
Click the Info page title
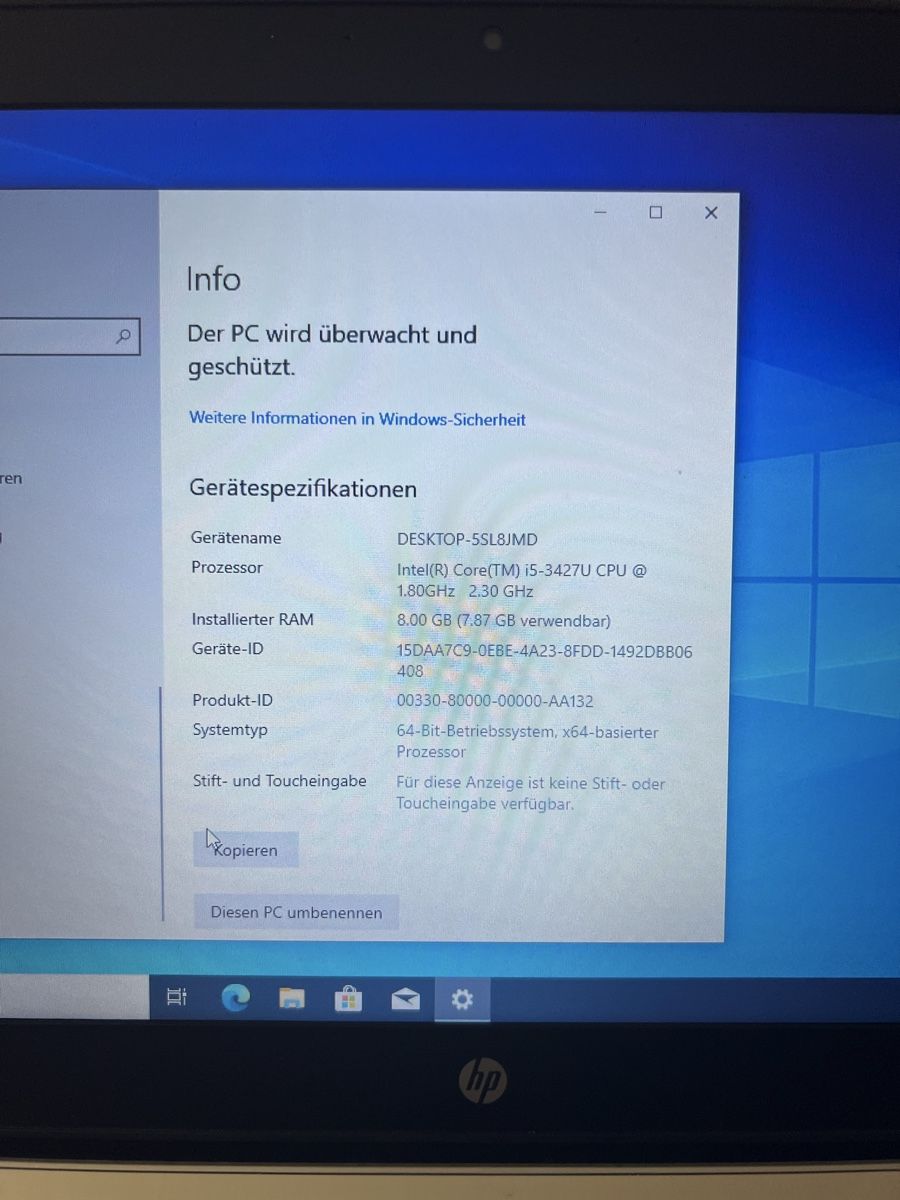pyautogui.click(x=213, y=279)
